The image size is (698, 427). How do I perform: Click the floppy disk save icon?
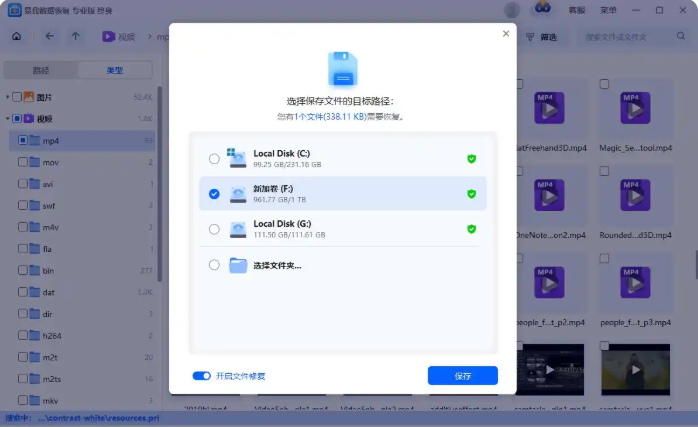[342, 69]
